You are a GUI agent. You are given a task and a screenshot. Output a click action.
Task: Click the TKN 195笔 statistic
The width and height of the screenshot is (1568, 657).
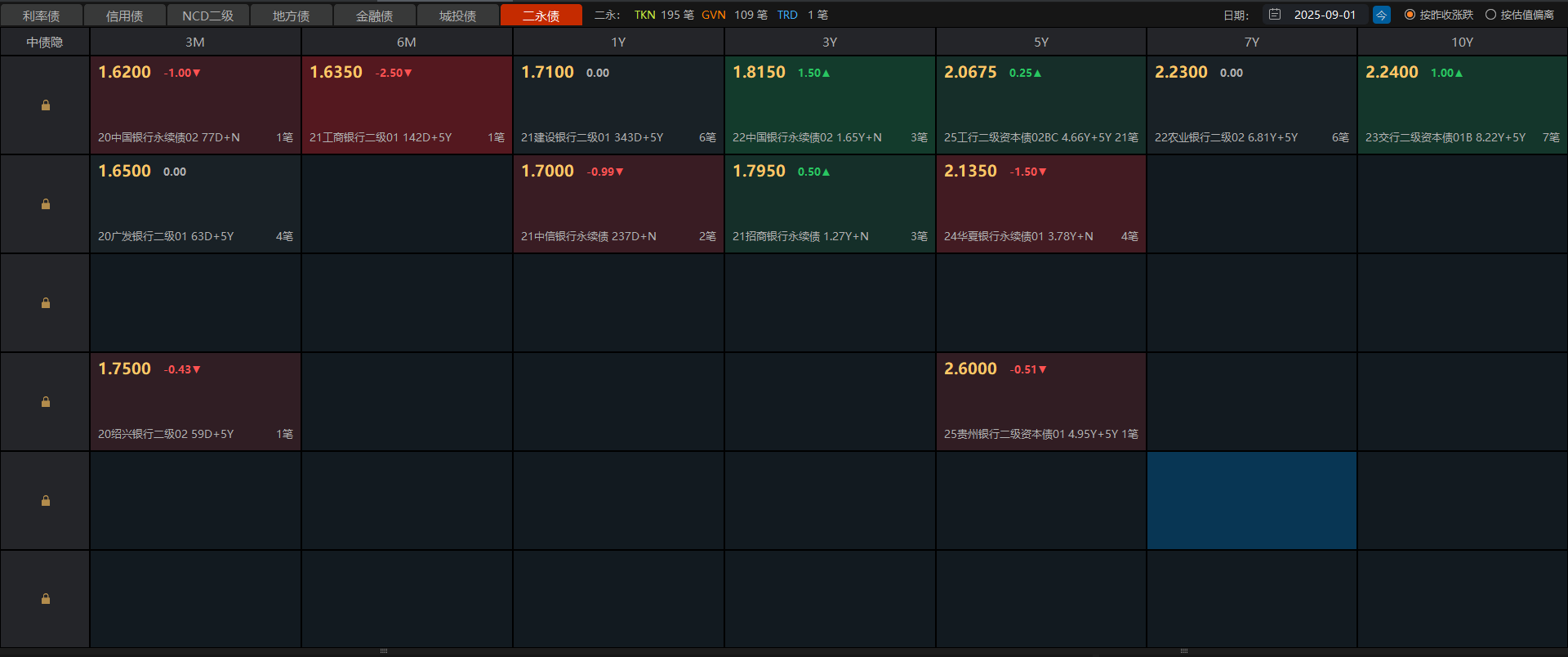coord(664,15)
